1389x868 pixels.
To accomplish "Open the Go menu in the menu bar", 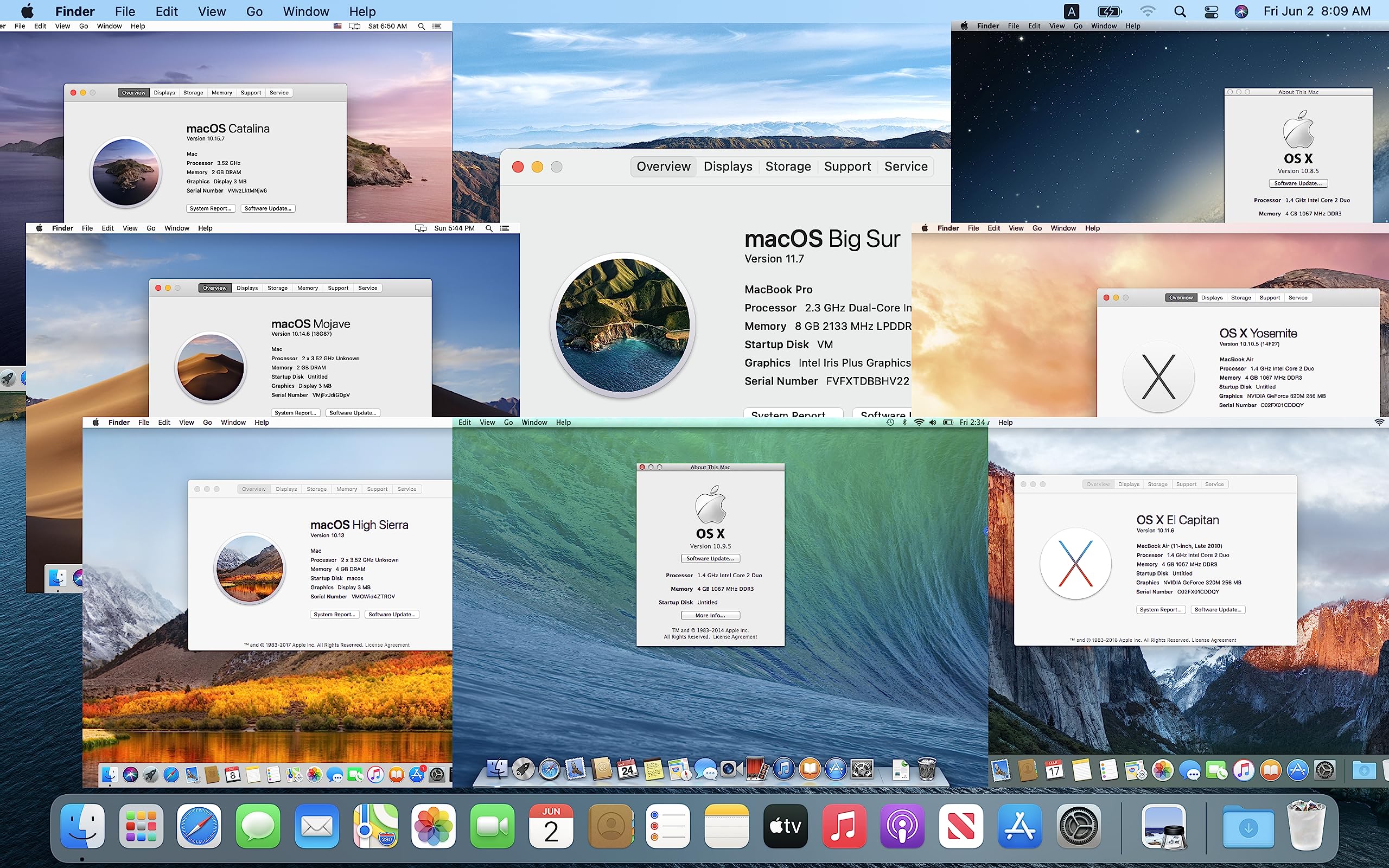I will pyautogui.click(x=254, y=11).
